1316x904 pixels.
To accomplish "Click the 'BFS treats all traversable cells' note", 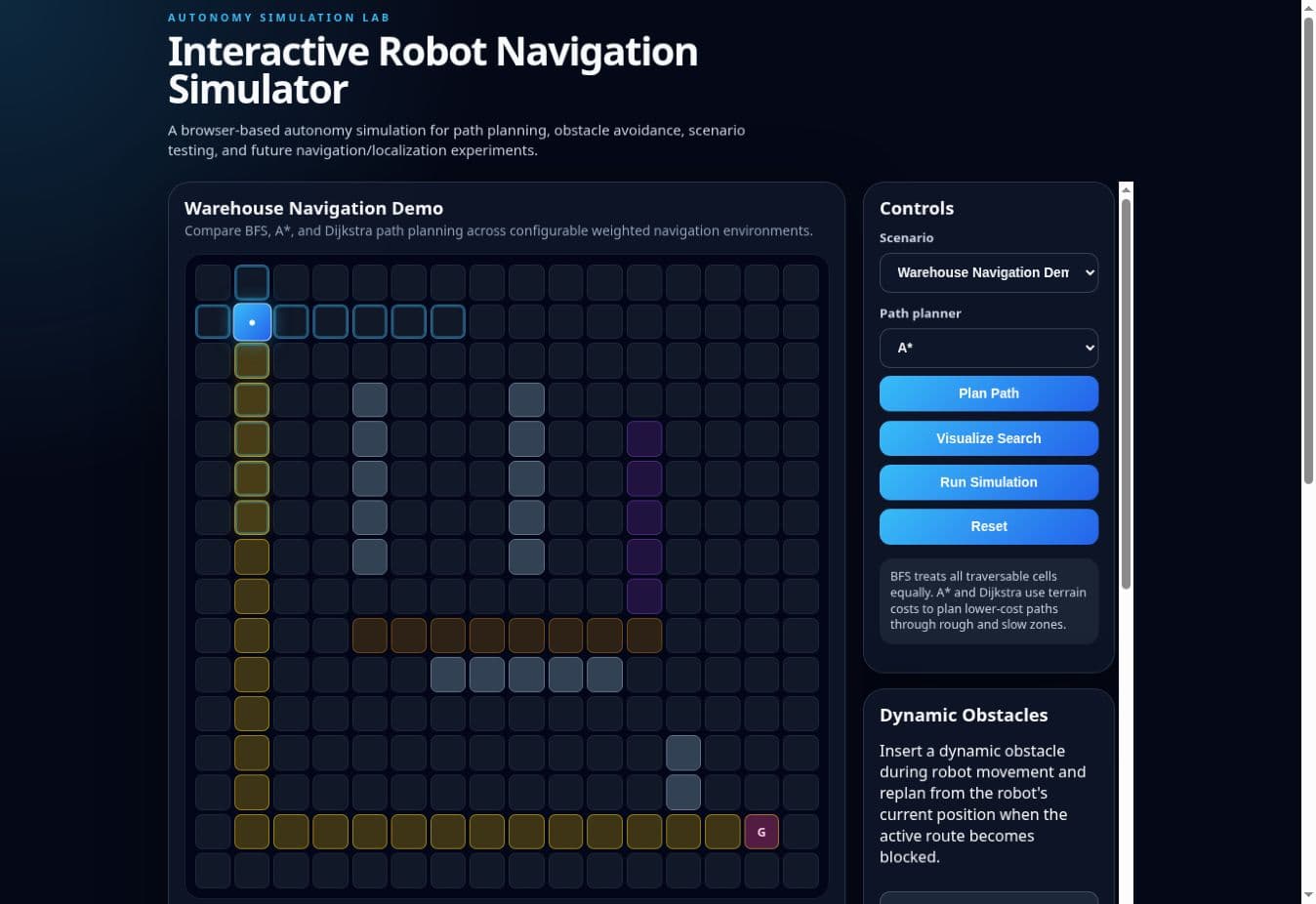I will [988, 600].
